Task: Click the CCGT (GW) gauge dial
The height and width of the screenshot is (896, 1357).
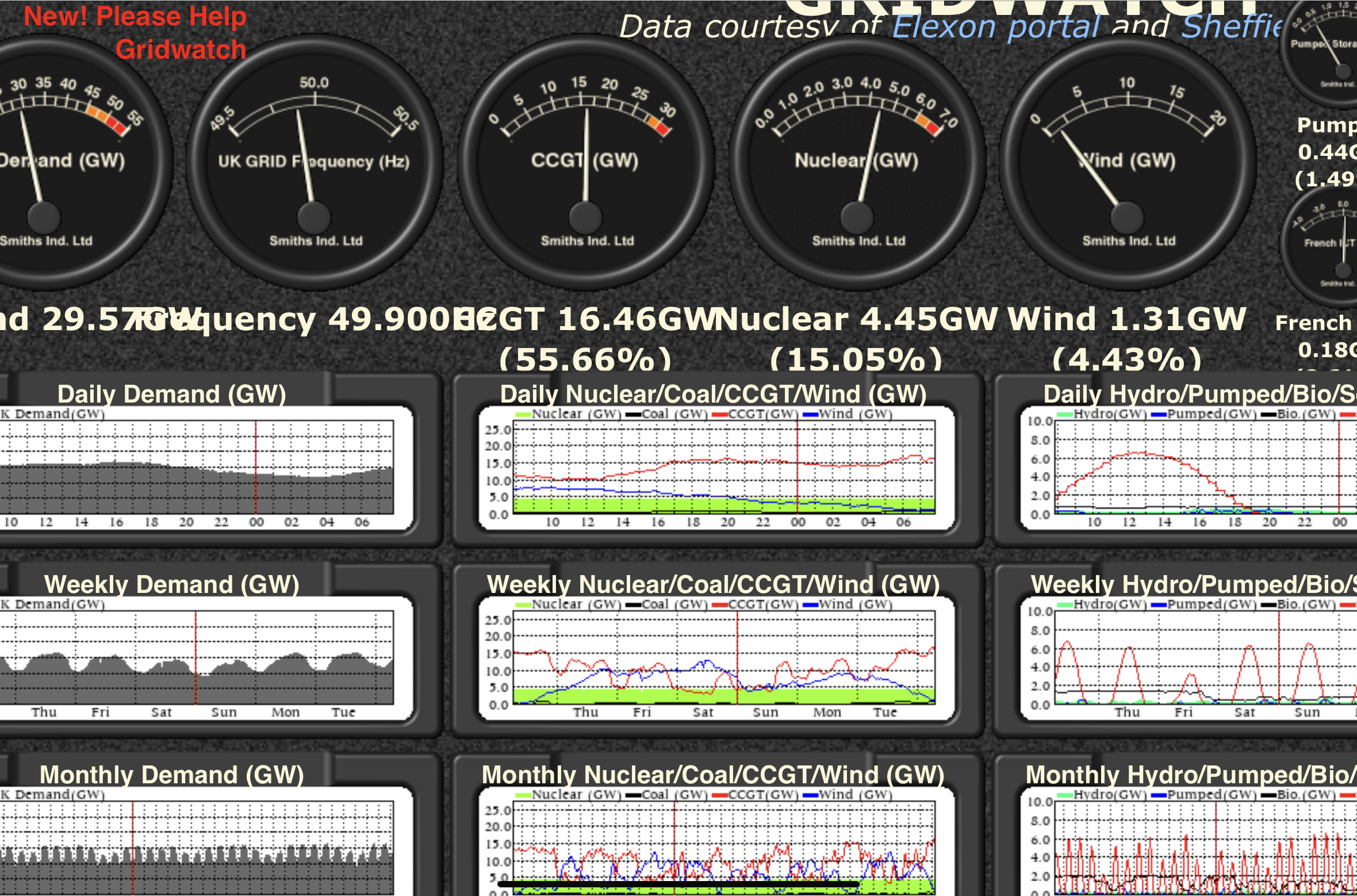Action: [586, 162]
